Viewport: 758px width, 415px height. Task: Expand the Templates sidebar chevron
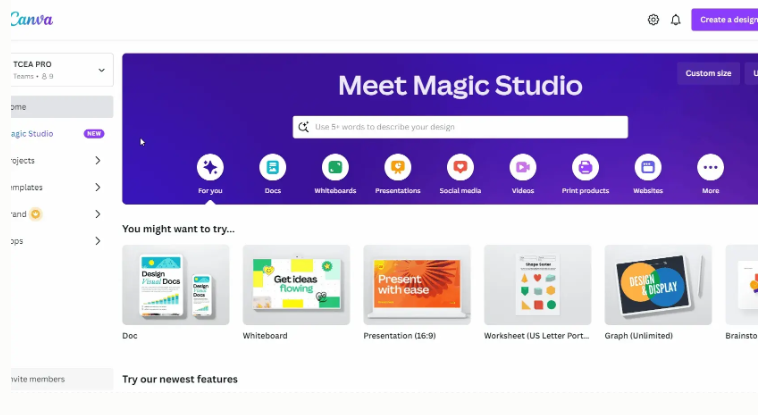(97, 187)
